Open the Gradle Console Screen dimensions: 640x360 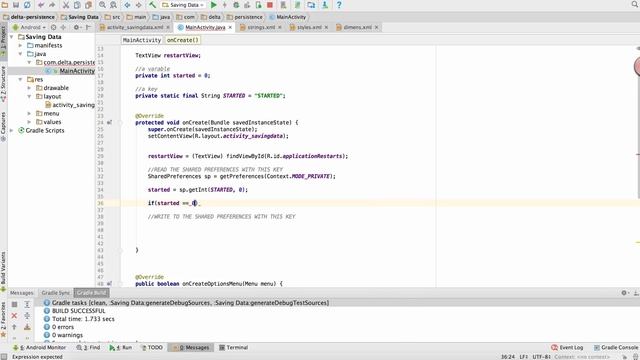click(x=616, y=348)
